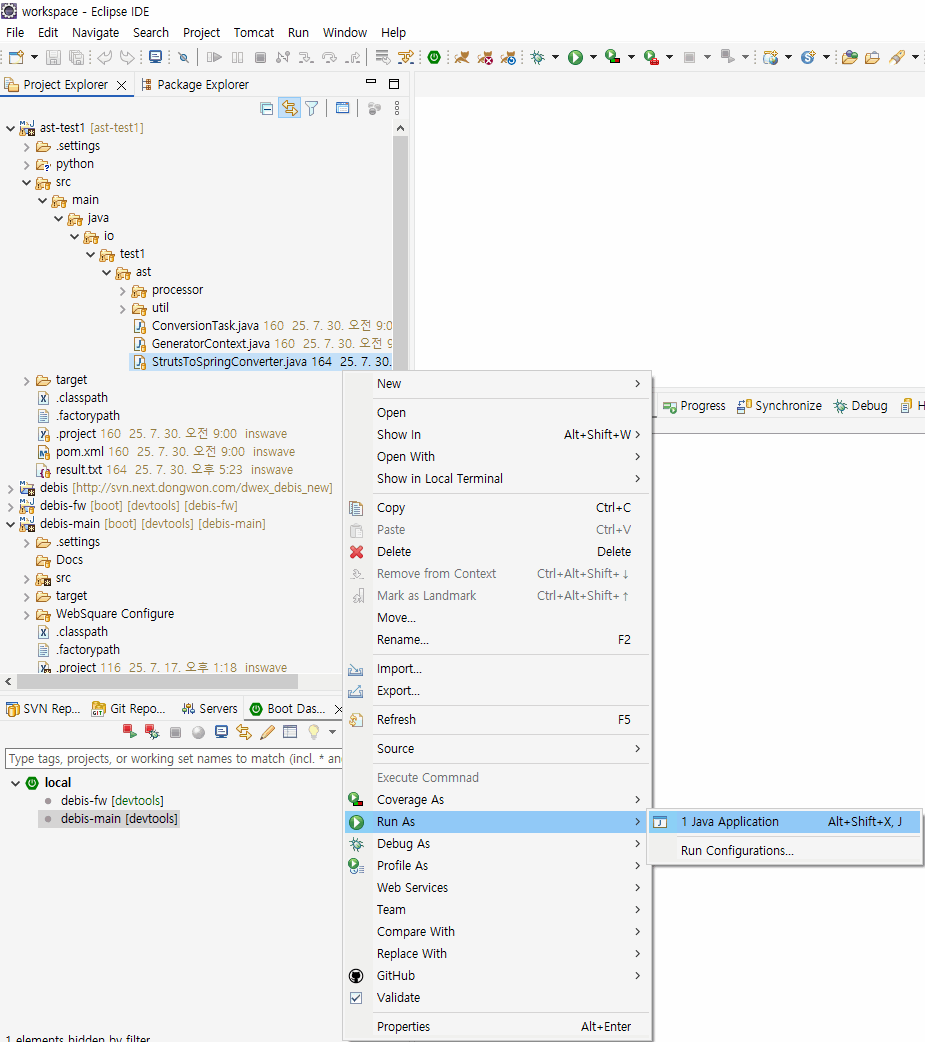This screenshot has height=1042, width=925.
Task: Click Boot Dashboard open console icon
Action: [221, 732]
